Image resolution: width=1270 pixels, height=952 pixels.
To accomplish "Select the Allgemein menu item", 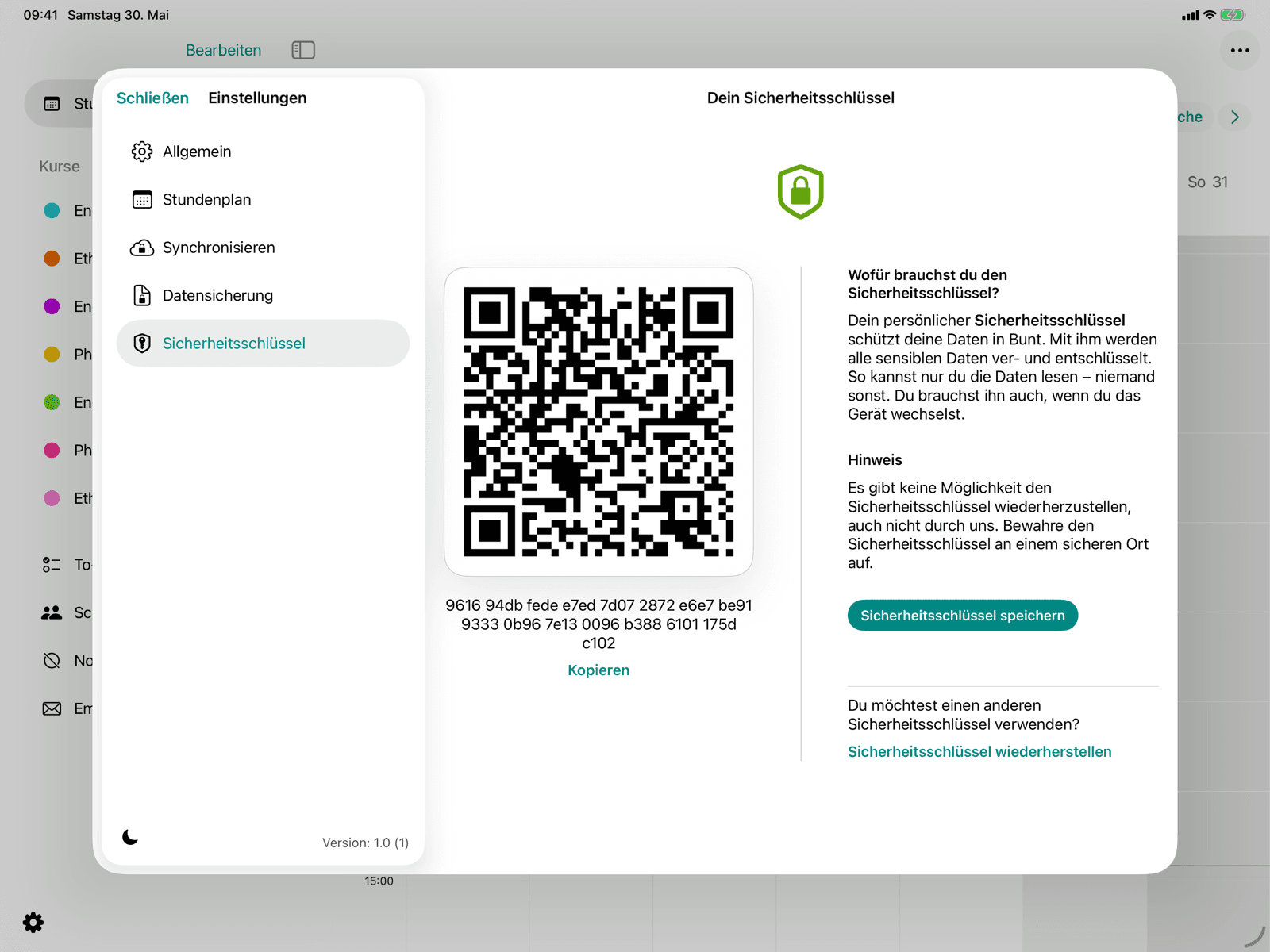I will pyautogui.click(x=263, y=152).
